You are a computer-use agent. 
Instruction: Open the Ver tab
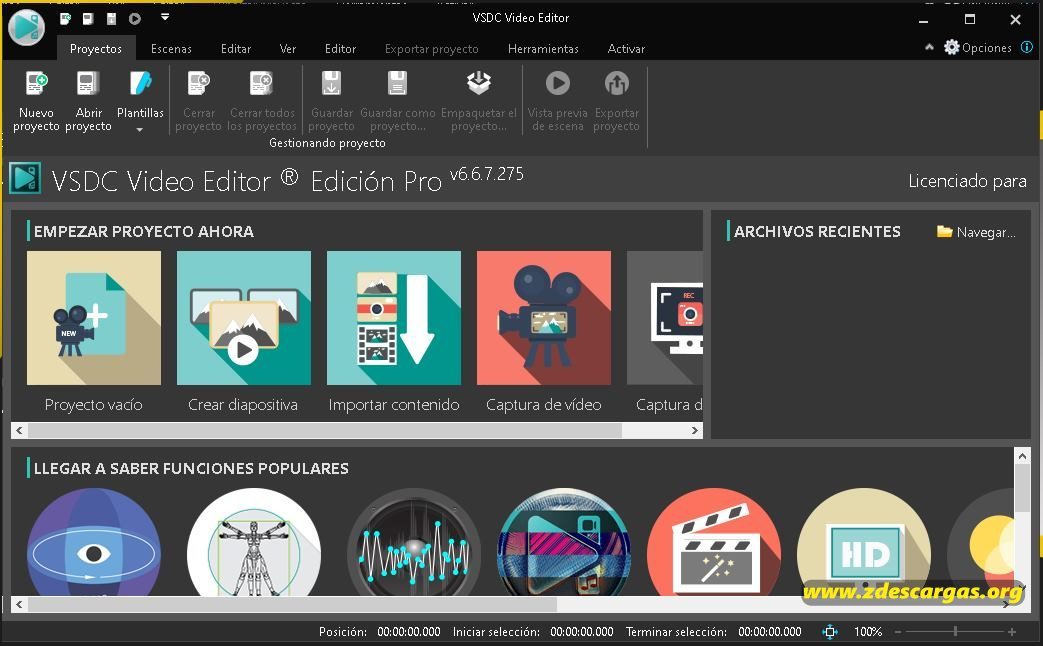(x=287, y=49)
